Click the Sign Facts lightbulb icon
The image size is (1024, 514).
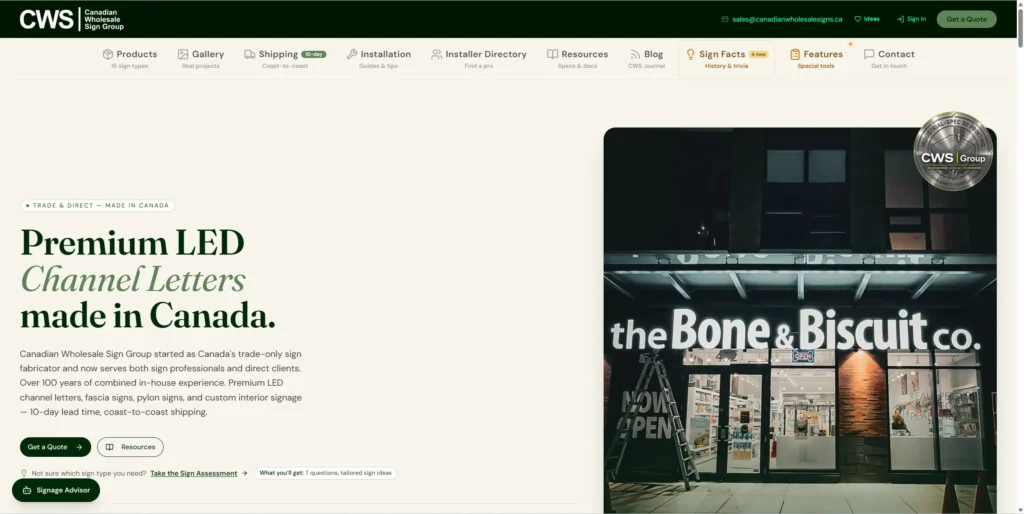(690, 54)
